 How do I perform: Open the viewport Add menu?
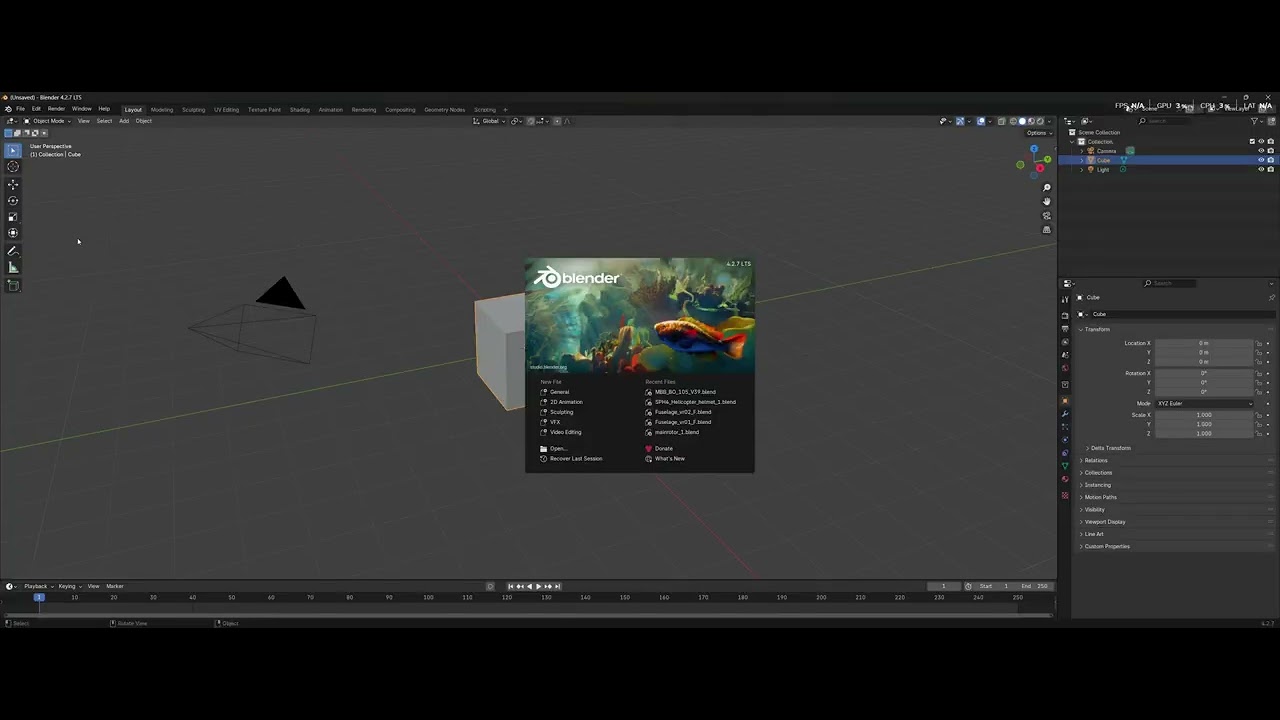(x=124, y=121)
